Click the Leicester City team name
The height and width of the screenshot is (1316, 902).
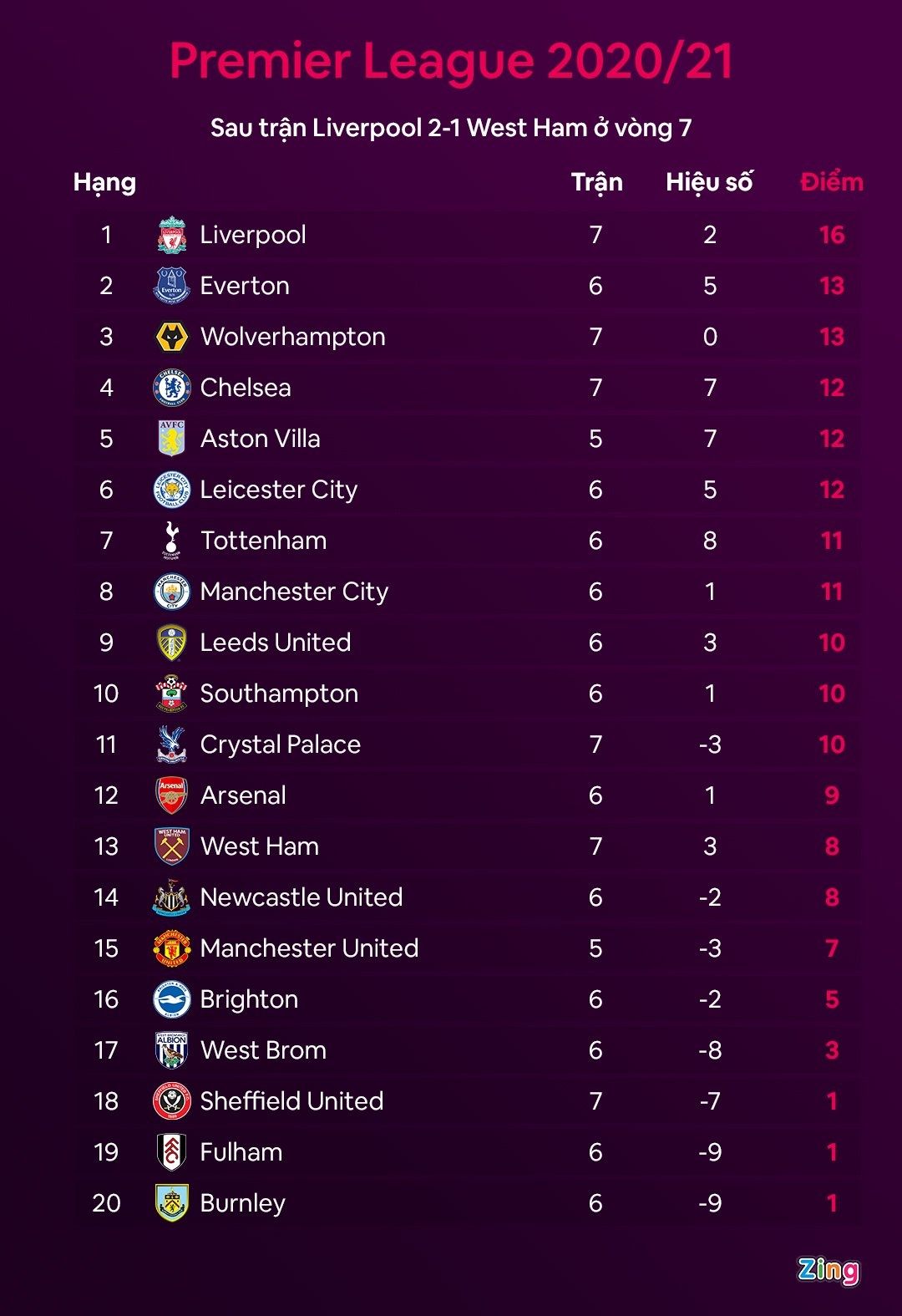(278, 490)
